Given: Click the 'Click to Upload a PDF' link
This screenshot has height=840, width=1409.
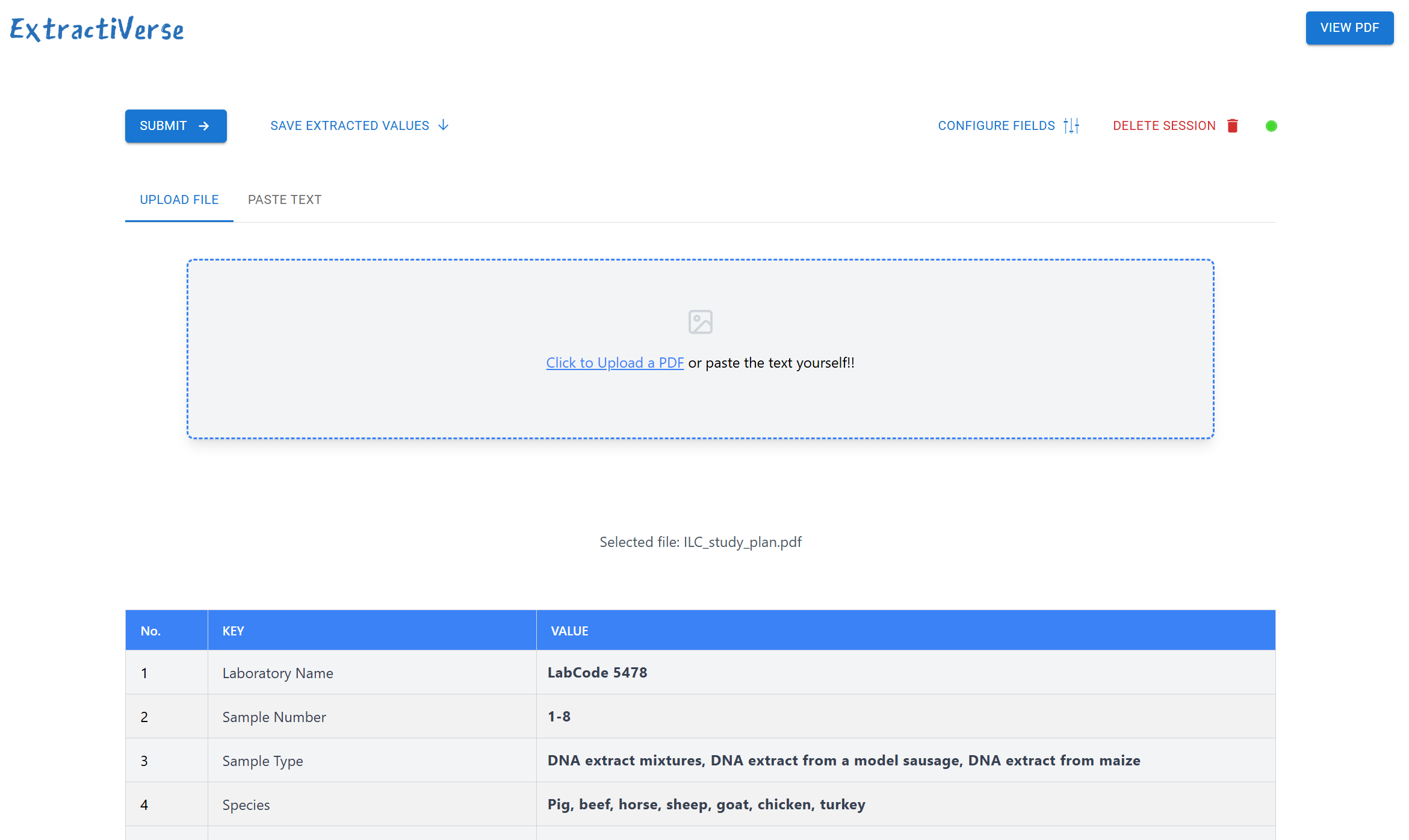Looking at the screenshot, I should coord(615,363).
